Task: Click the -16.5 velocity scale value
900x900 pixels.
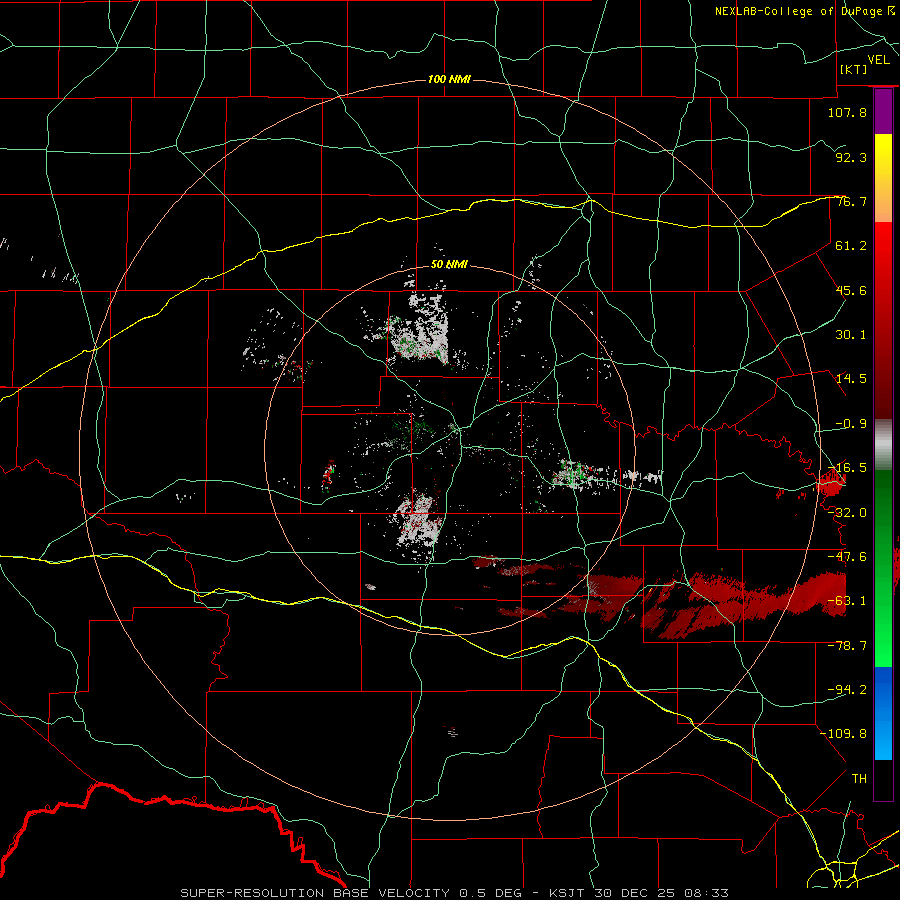Action: click(849, 468)
